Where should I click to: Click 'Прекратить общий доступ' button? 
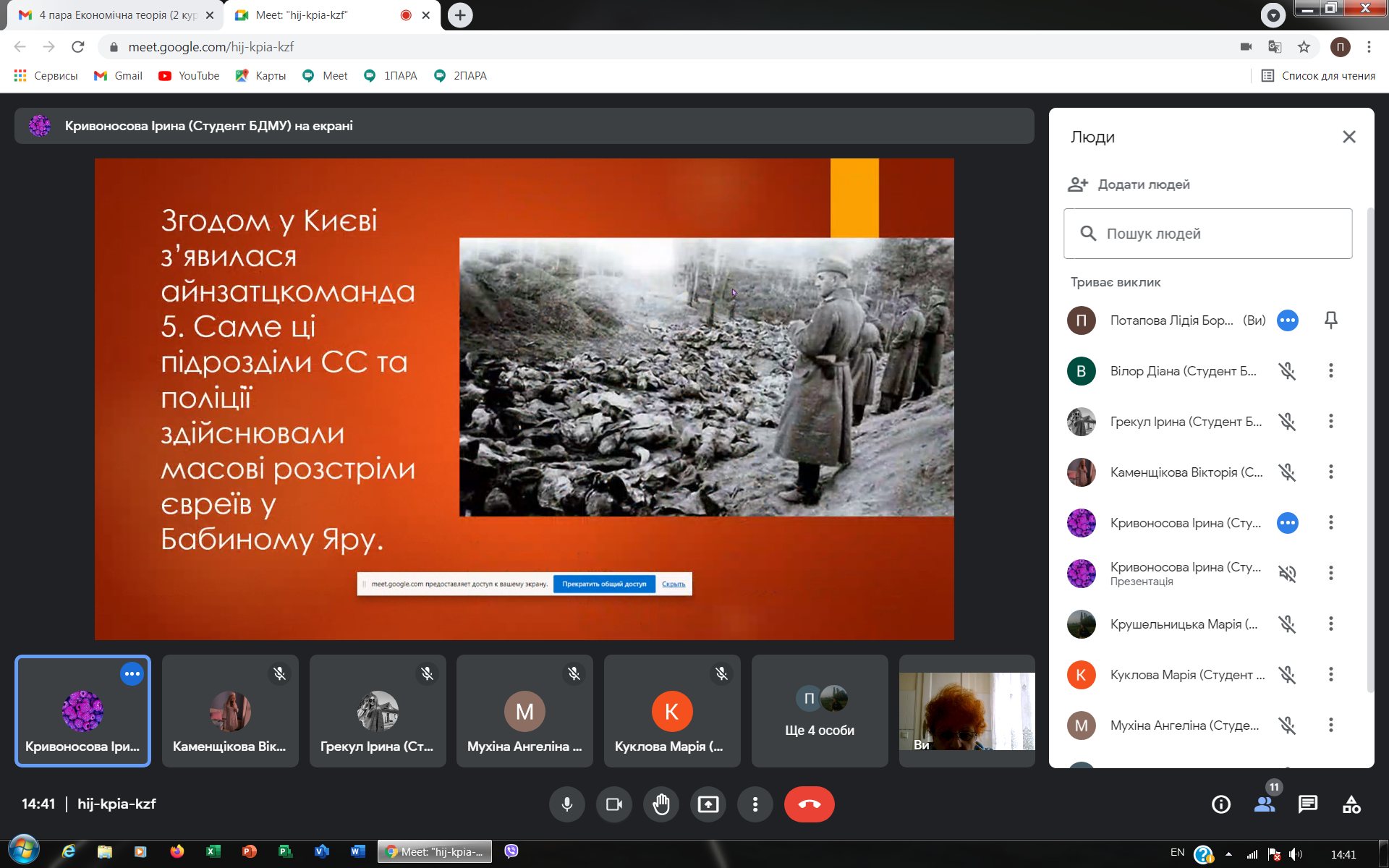coord(604,584)
